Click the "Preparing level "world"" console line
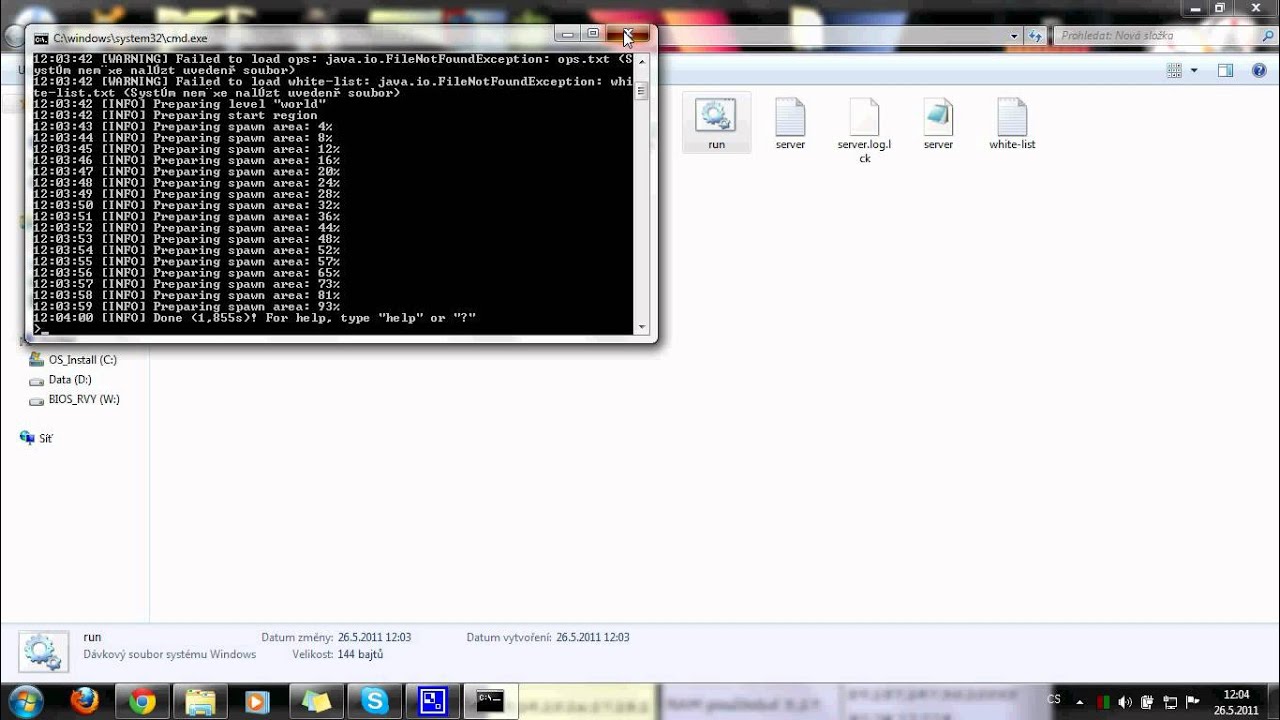Viewport: 1280px width, 720px height. click(x=180, y=104)
